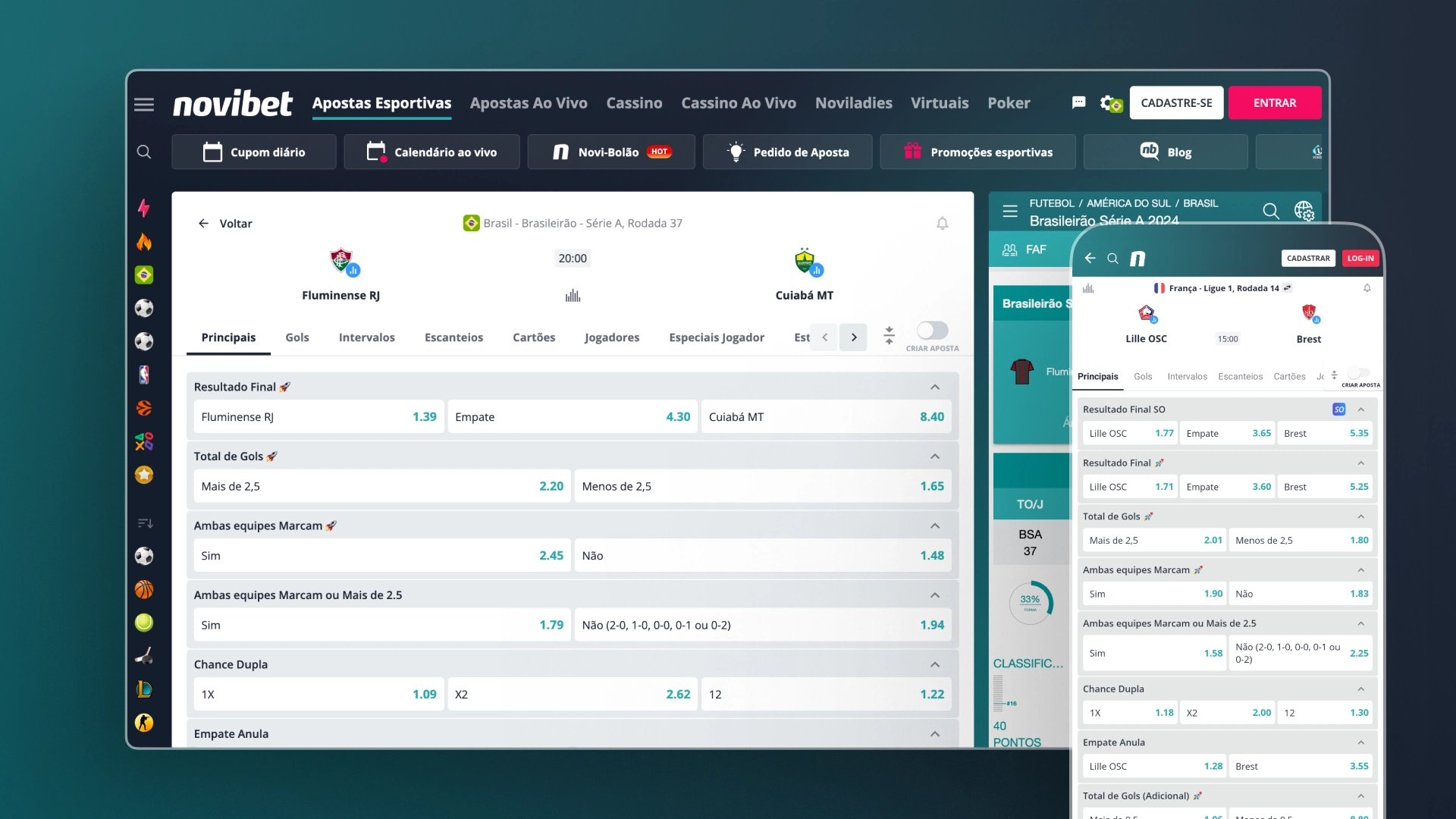Screen dimensions: 1456x819
Task: Click the Novibet logo
Action: (232, 104)
